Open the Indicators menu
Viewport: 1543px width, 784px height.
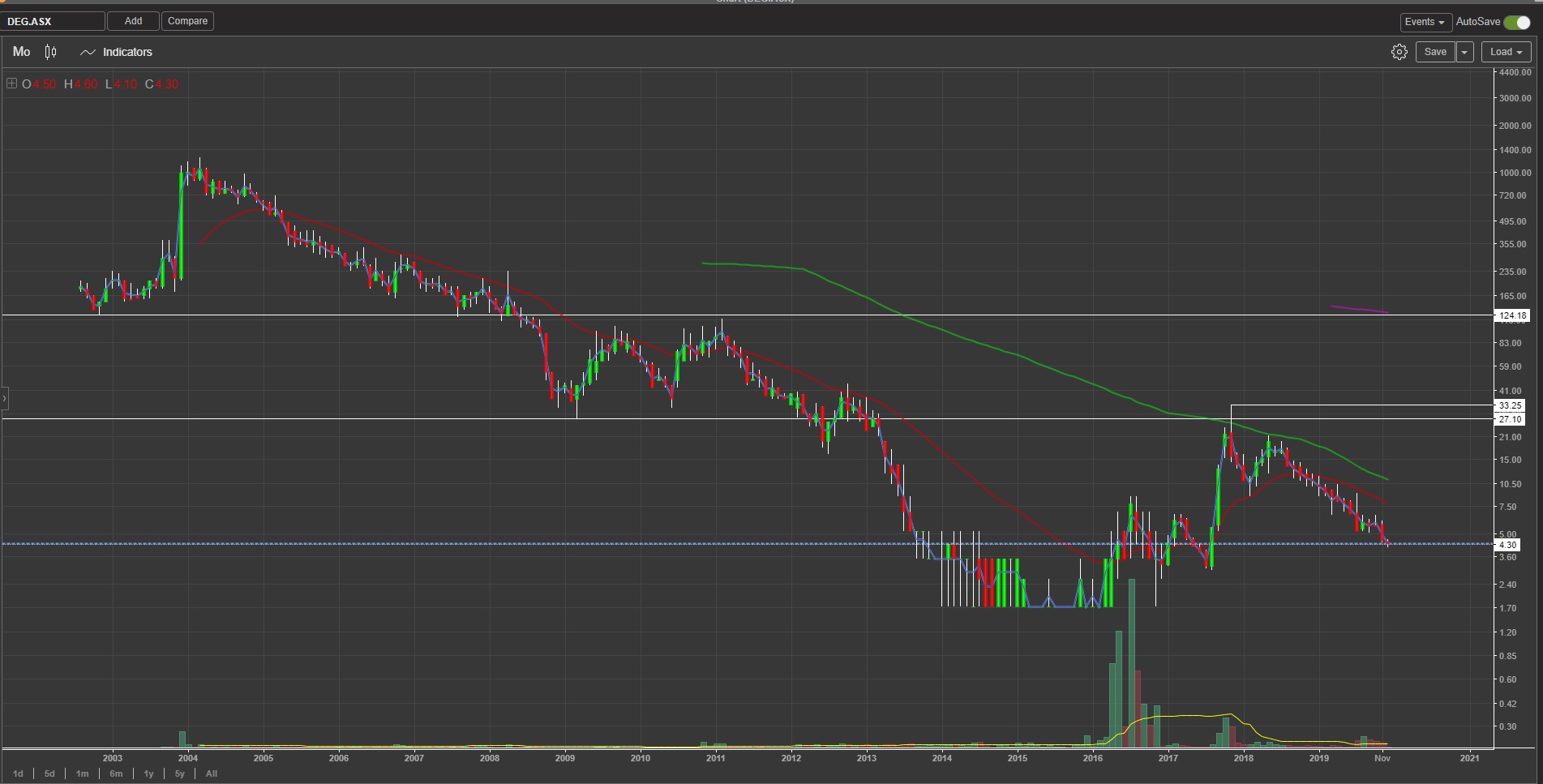coord(117,52)
